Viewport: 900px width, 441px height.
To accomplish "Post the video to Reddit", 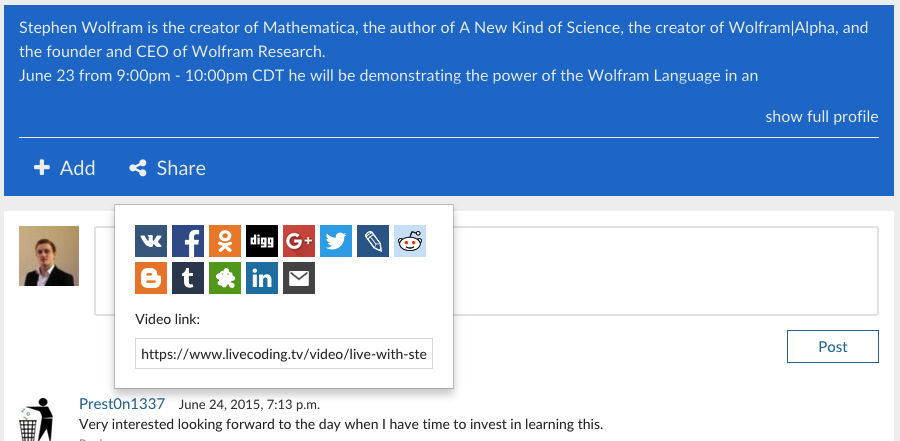I will tap(410, 241).
